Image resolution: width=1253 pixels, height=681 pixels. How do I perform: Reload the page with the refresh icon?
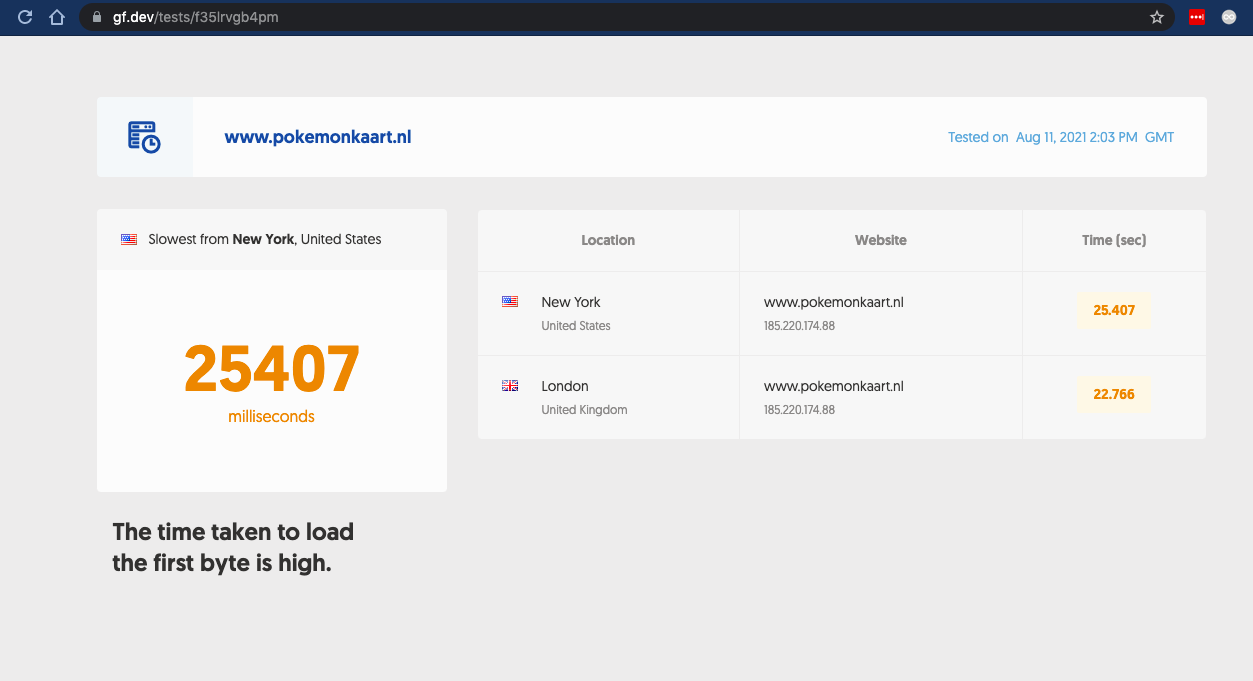click(26, 17)
